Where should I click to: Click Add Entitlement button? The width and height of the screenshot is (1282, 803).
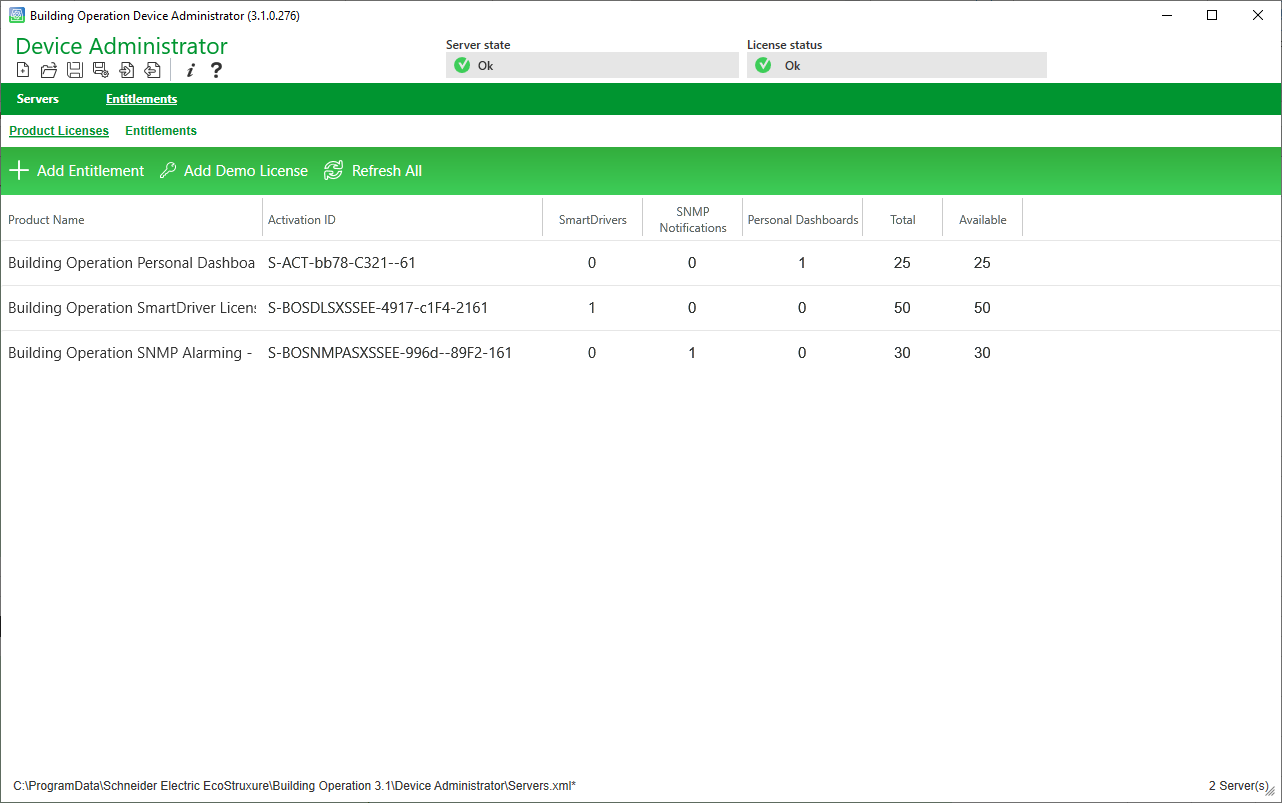77,171
